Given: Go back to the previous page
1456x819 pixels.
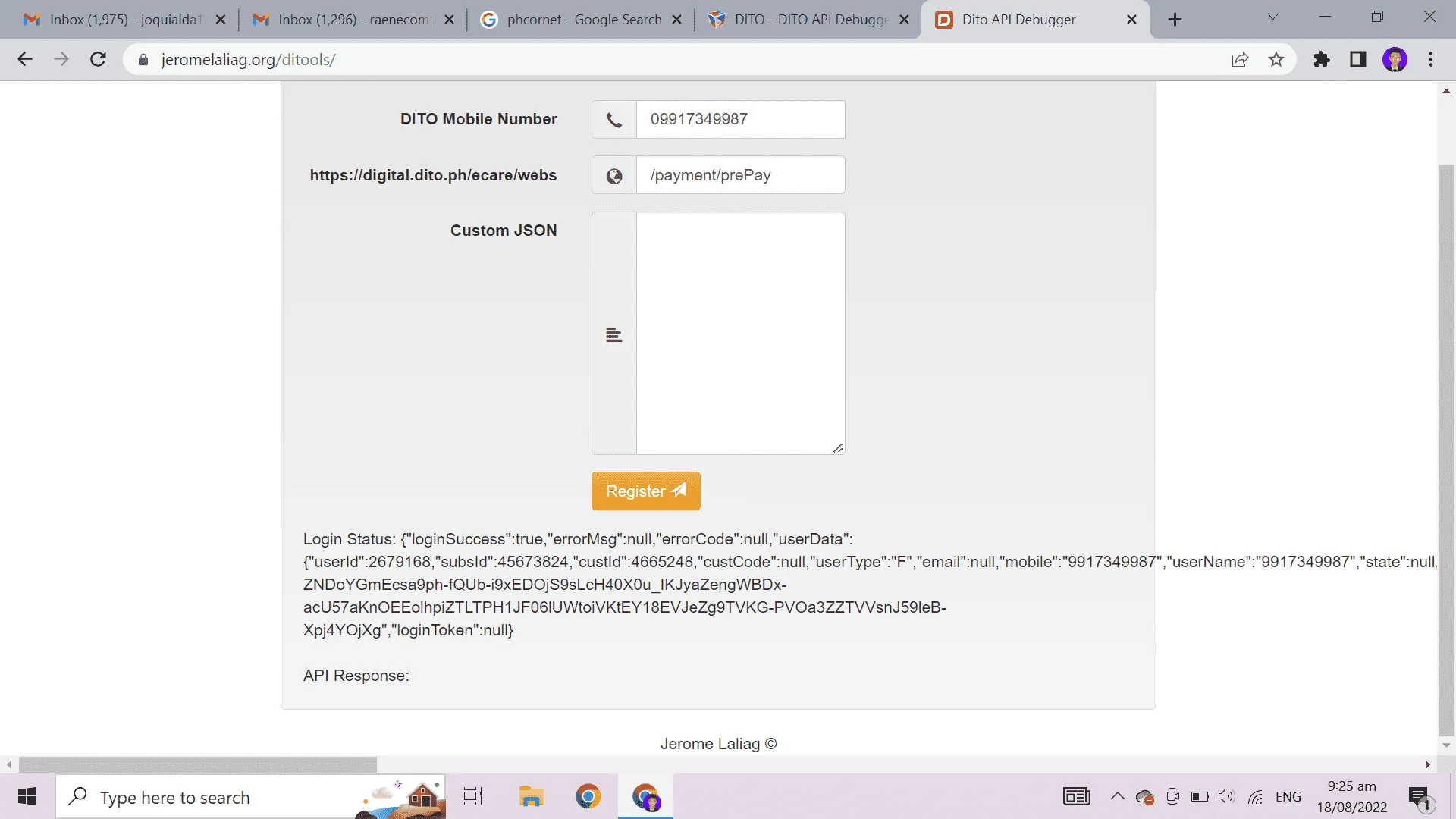Looking at the screenshot, I should 25,60.
